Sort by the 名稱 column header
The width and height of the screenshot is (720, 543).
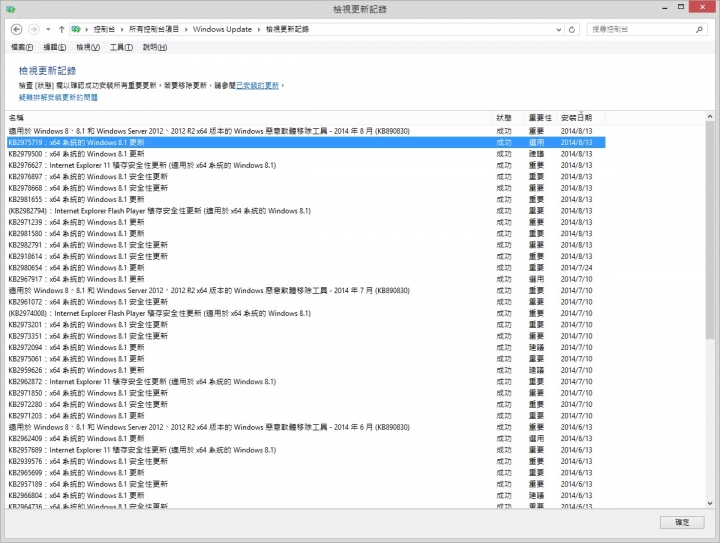pyautogui.click(x=249, y=118)
